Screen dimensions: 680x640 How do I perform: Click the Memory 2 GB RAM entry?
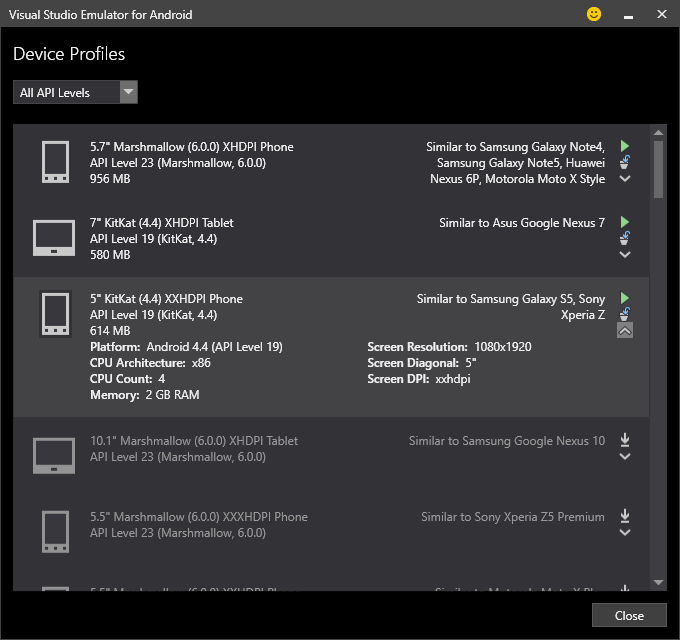click(145, 395)
